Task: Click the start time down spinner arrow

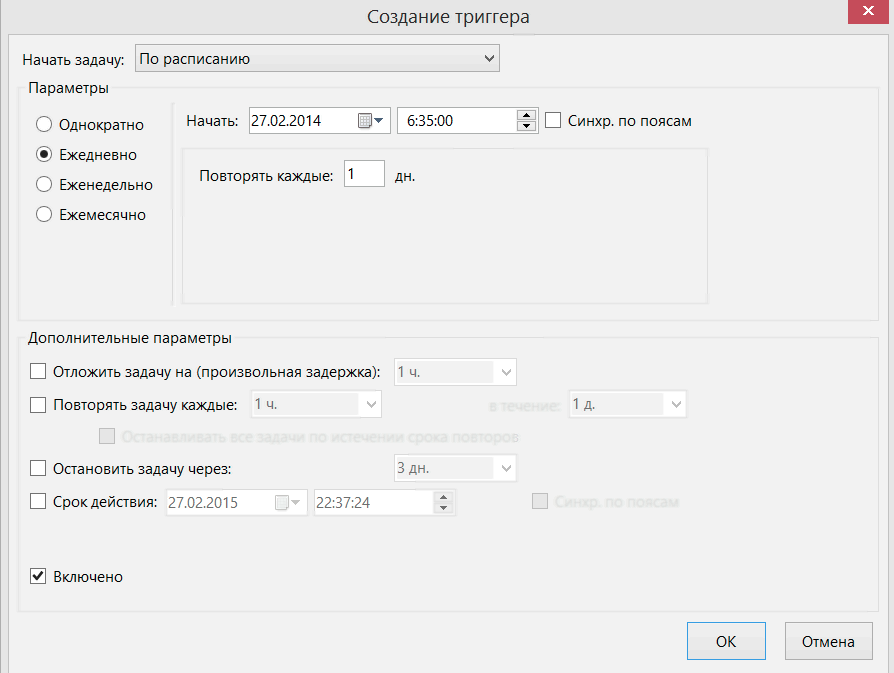Action: [527, 127]
